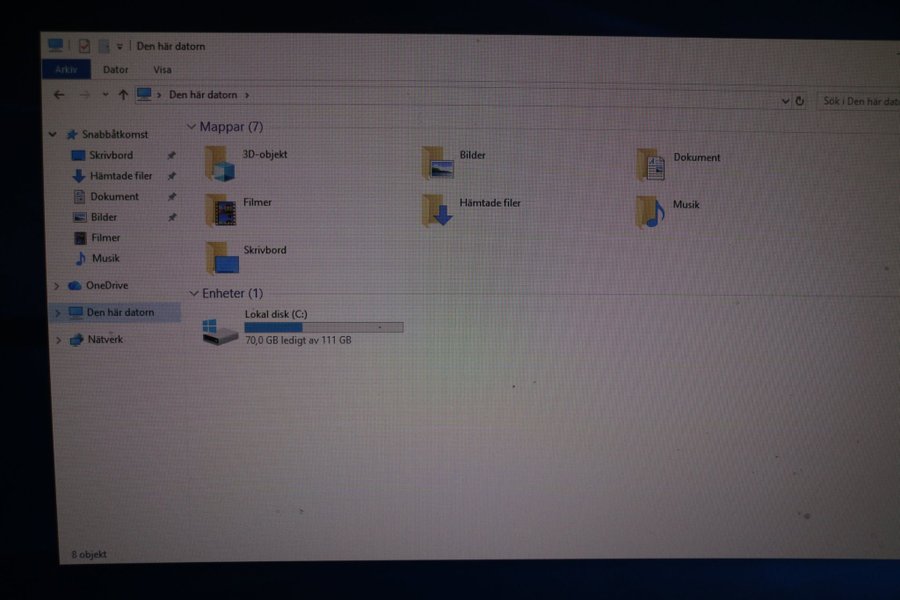Screen dimensions: 900x600
Task: Open the Filmer folder icon
Action: pyautogui.click(x=221, y=210)
